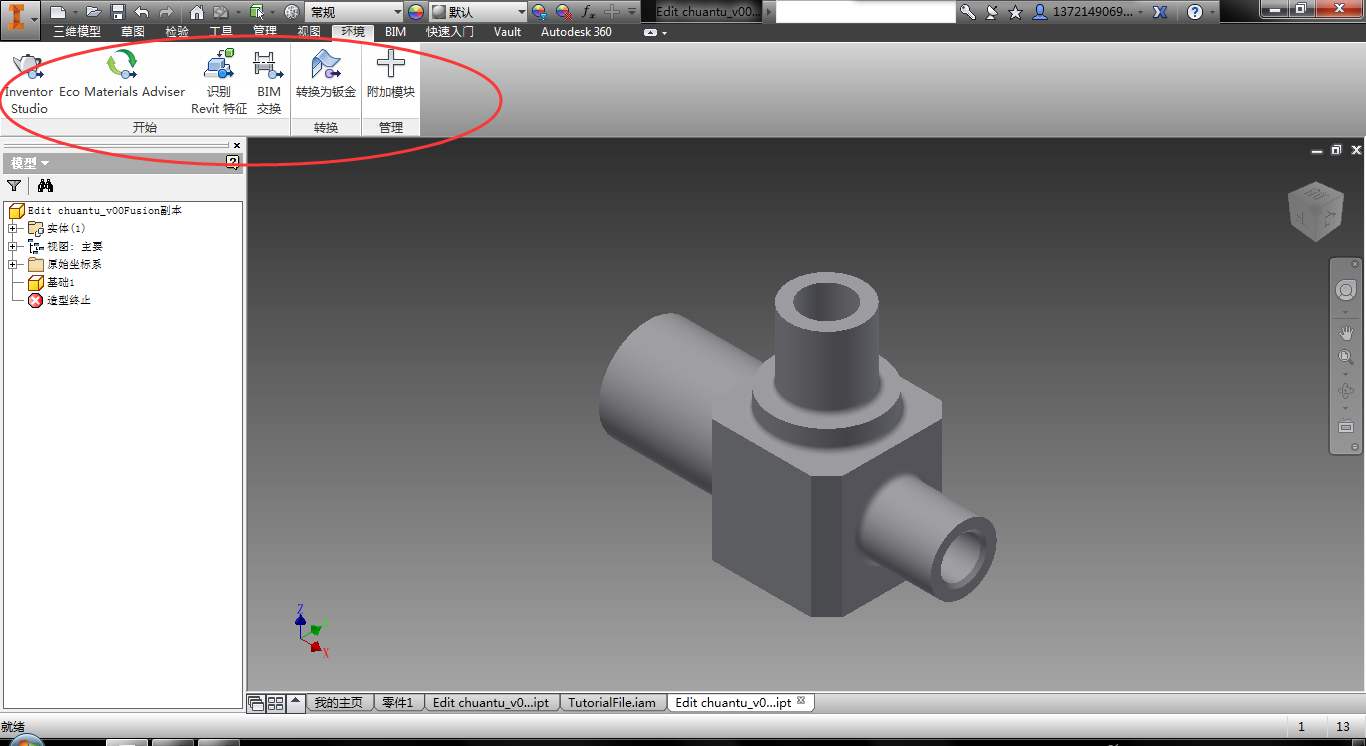
Task: Toggle tiled windows layout icon
Action: pos(276,702)
